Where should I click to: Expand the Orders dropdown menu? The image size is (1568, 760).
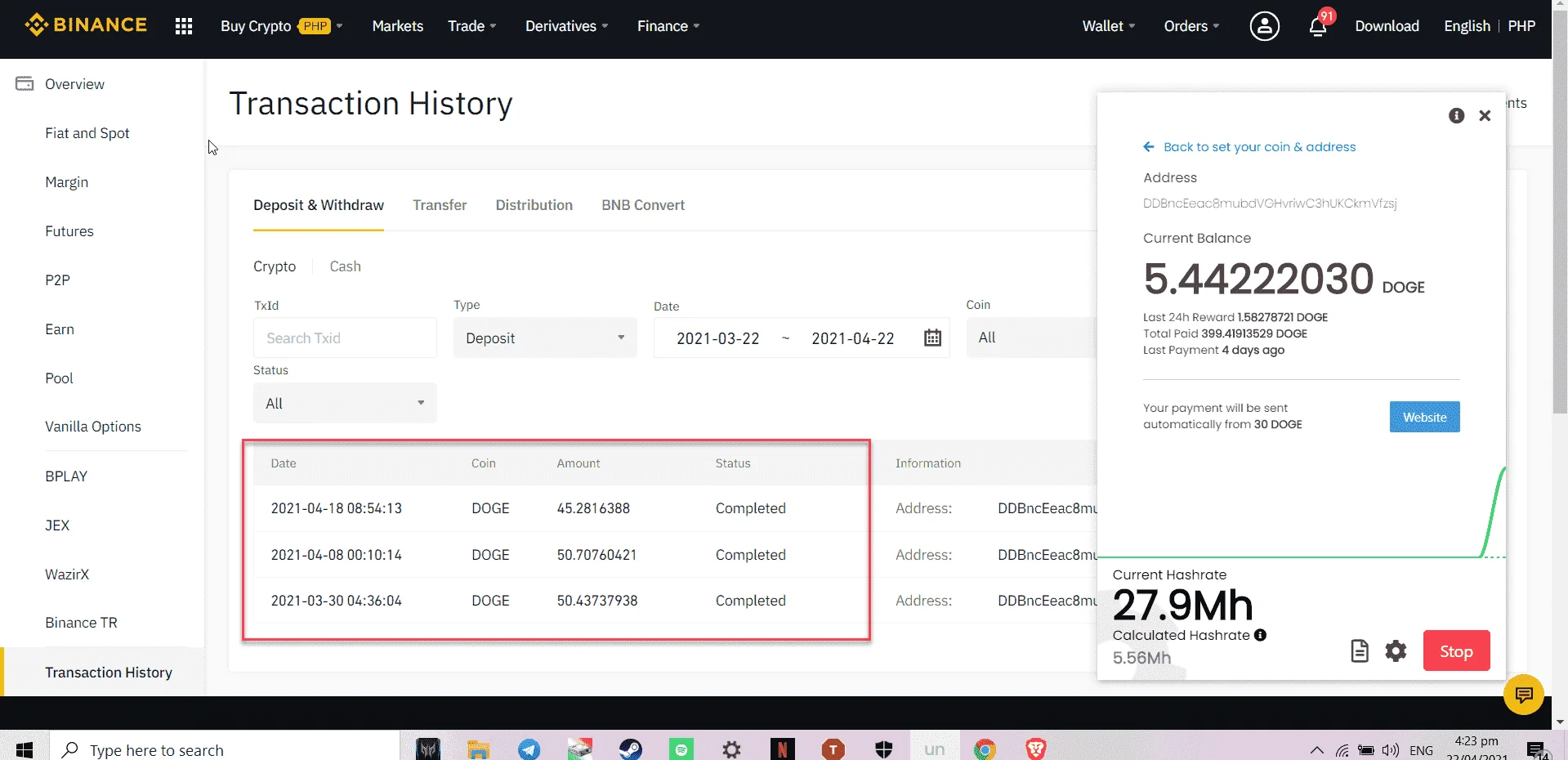click(1191, 26)
